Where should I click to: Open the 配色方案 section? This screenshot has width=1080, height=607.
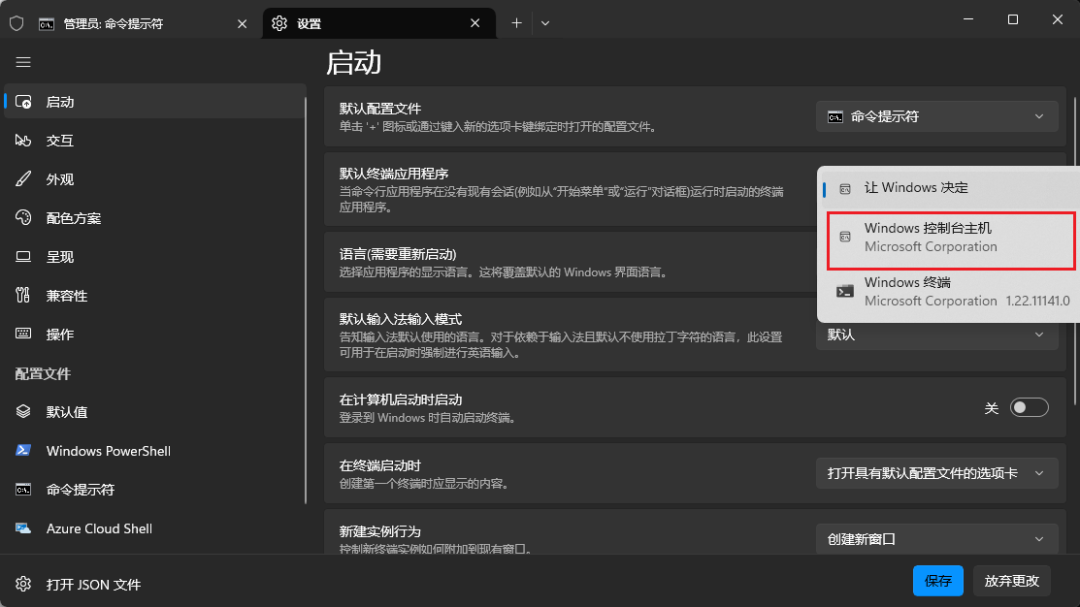click(x=73, y=218)
